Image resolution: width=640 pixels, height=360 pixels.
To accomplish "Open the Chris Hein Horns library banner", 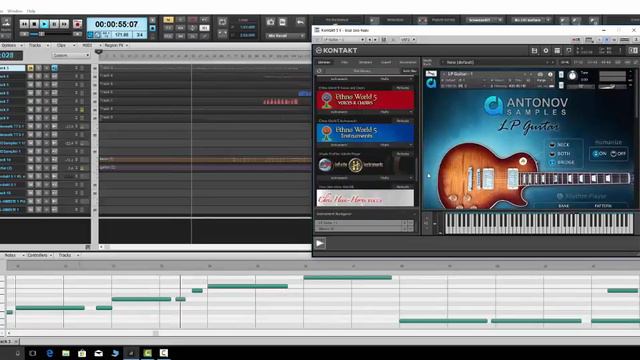I will coord(365,198).
